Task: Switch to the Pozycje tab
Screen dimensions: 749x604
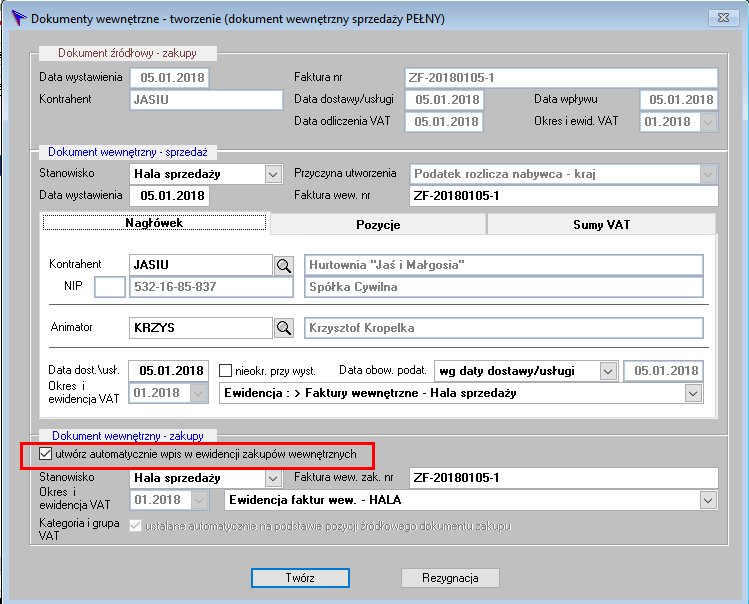Action: coord(378,225)
